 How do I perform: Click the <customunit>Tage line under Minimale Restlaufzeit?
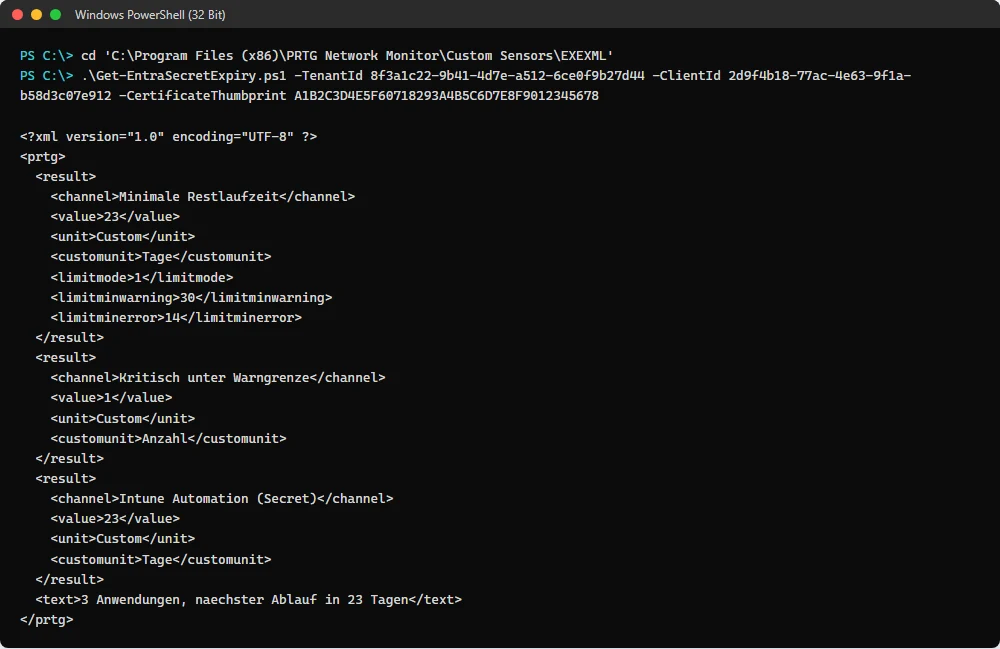(161, 256)
